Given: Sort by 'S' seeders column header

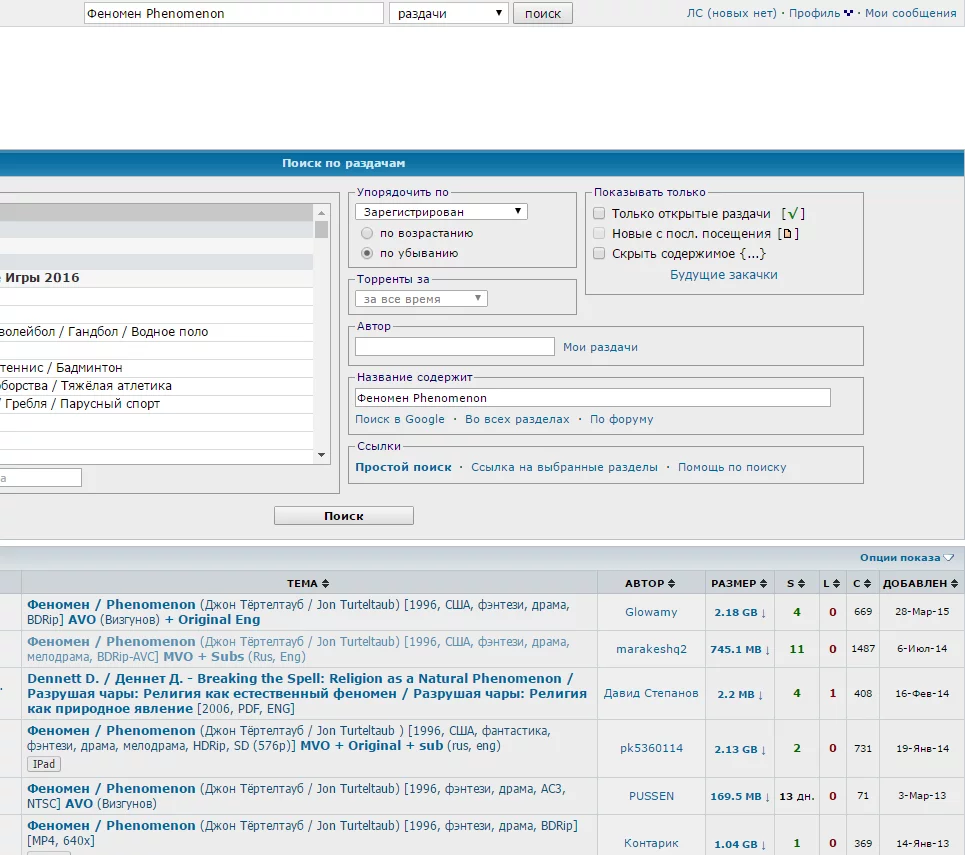Looking at the screenshot, I should 796,584.
